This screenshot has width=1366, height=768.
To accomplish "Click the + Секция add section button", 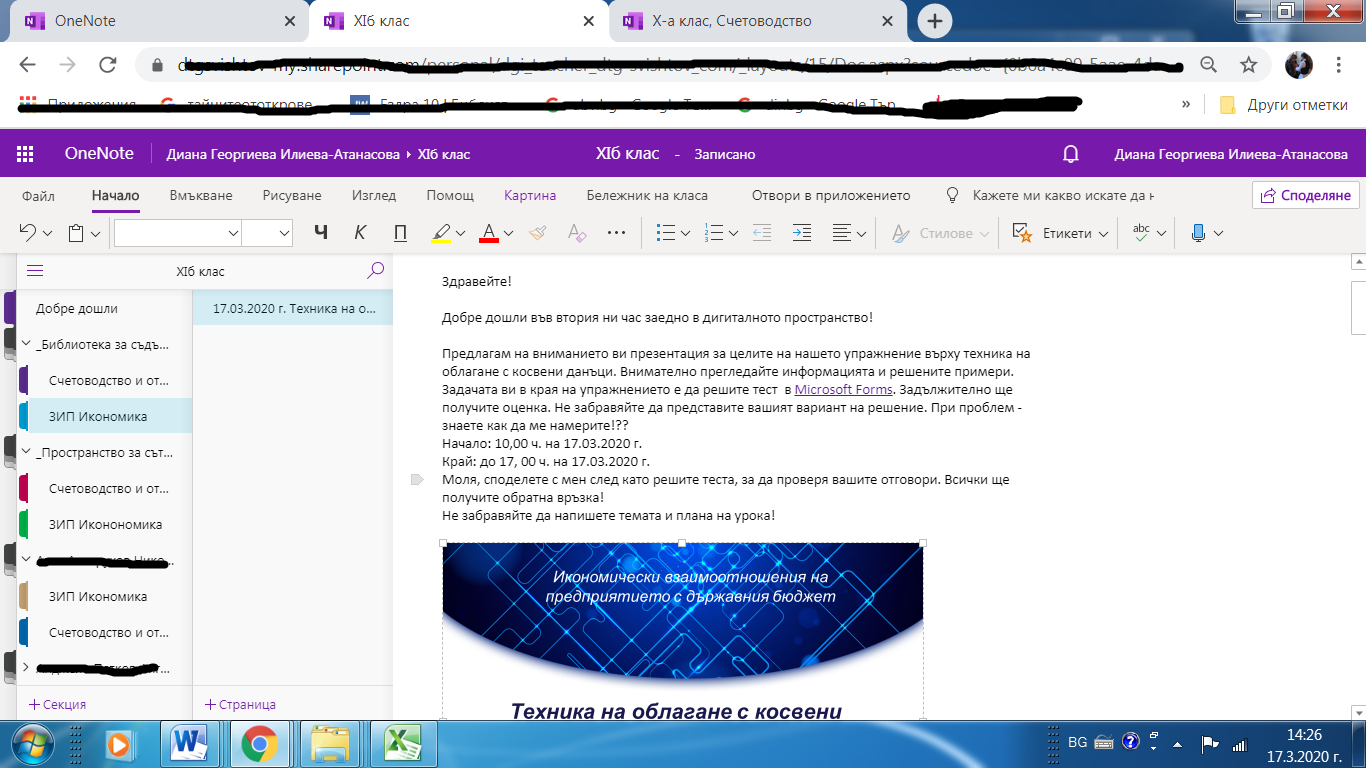I will click(x=58, y=704).
